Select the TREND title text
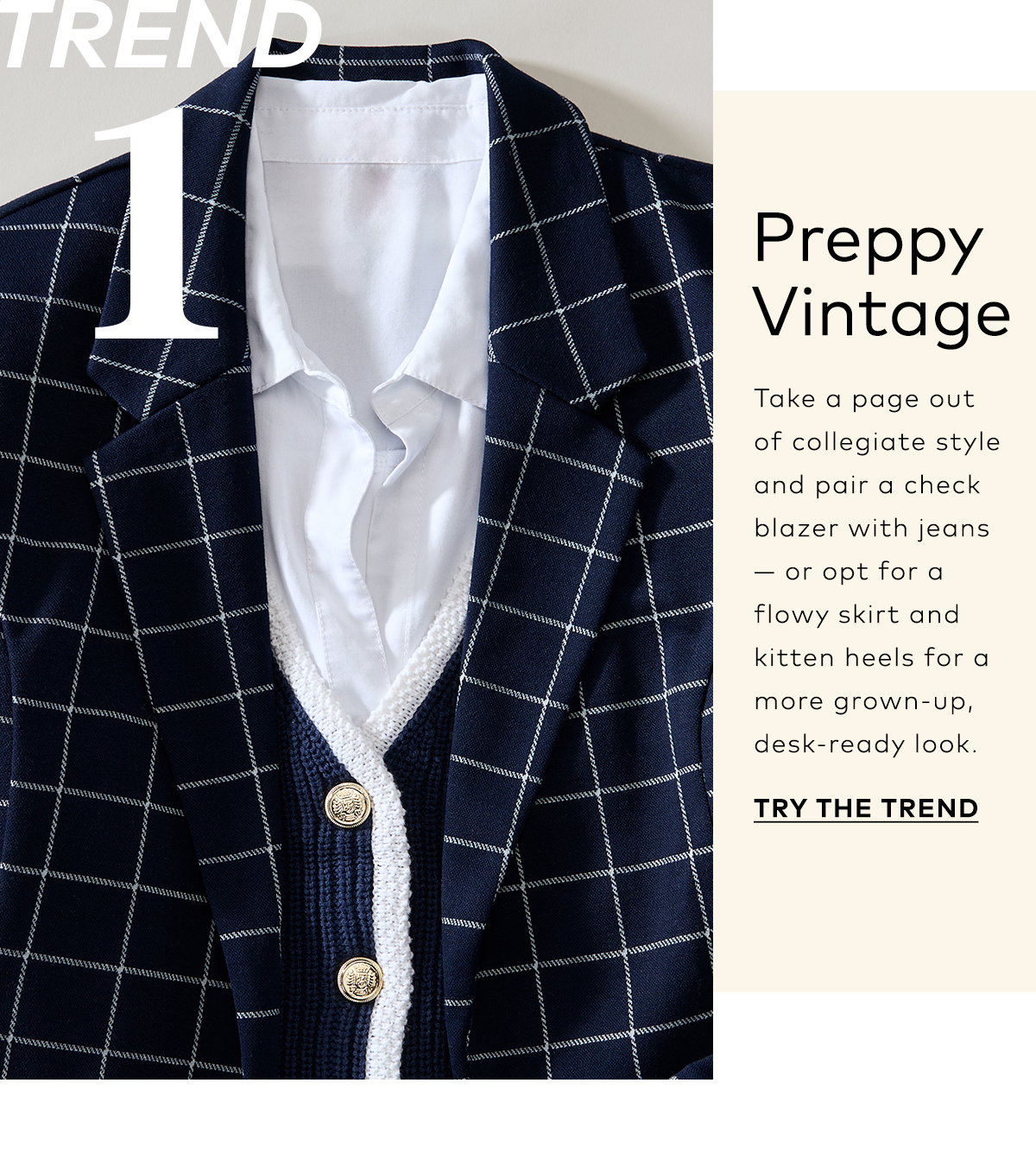 coord(161,35)
